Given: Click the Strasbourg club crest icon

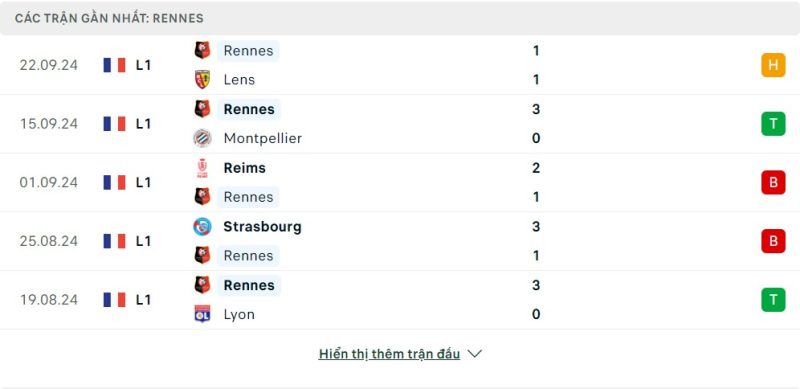Looking at the screenshot, I should (x=203, y=227).
